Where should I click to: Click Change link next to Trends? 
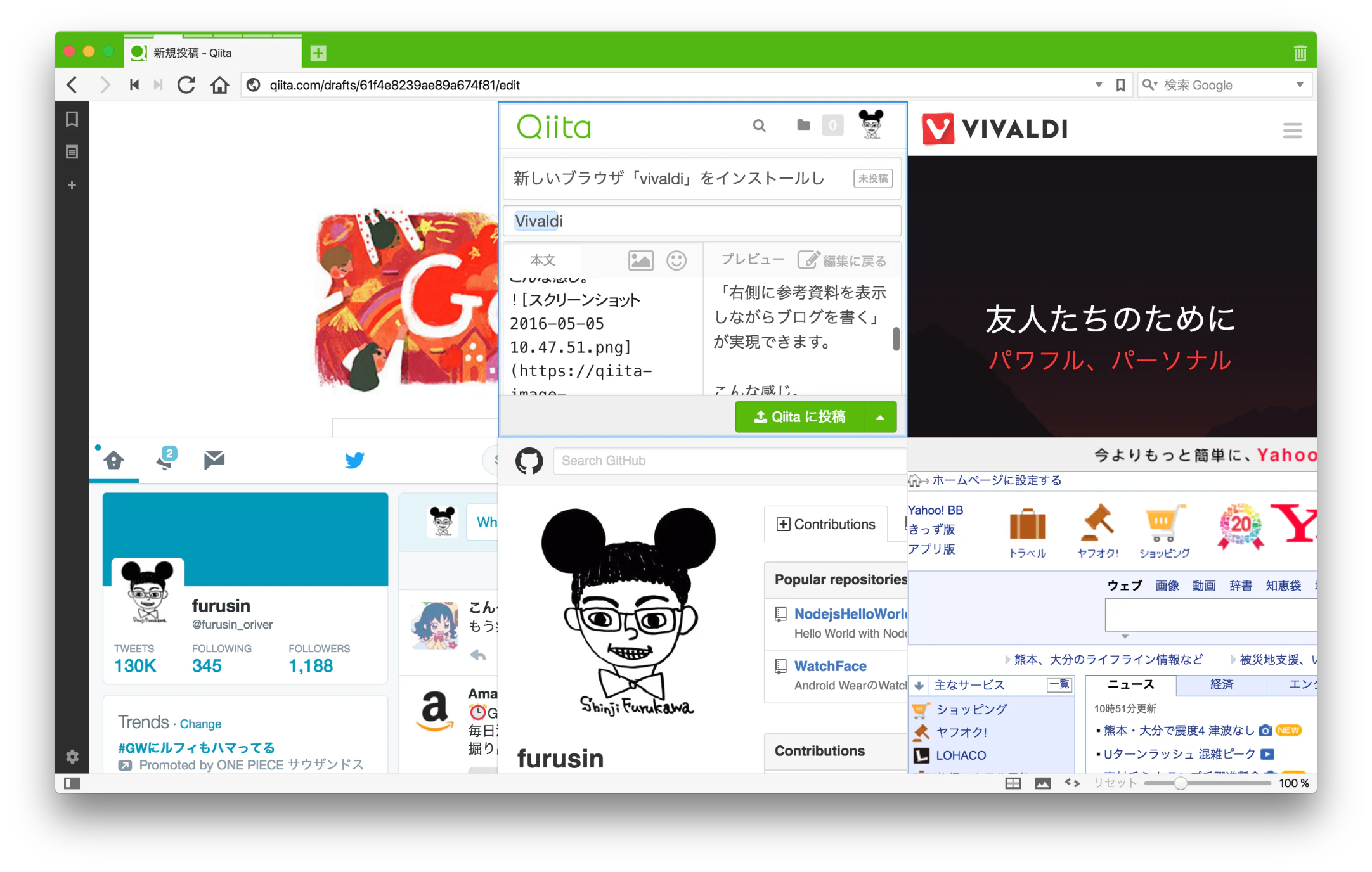pyautogui.click(x=200, y=724)
